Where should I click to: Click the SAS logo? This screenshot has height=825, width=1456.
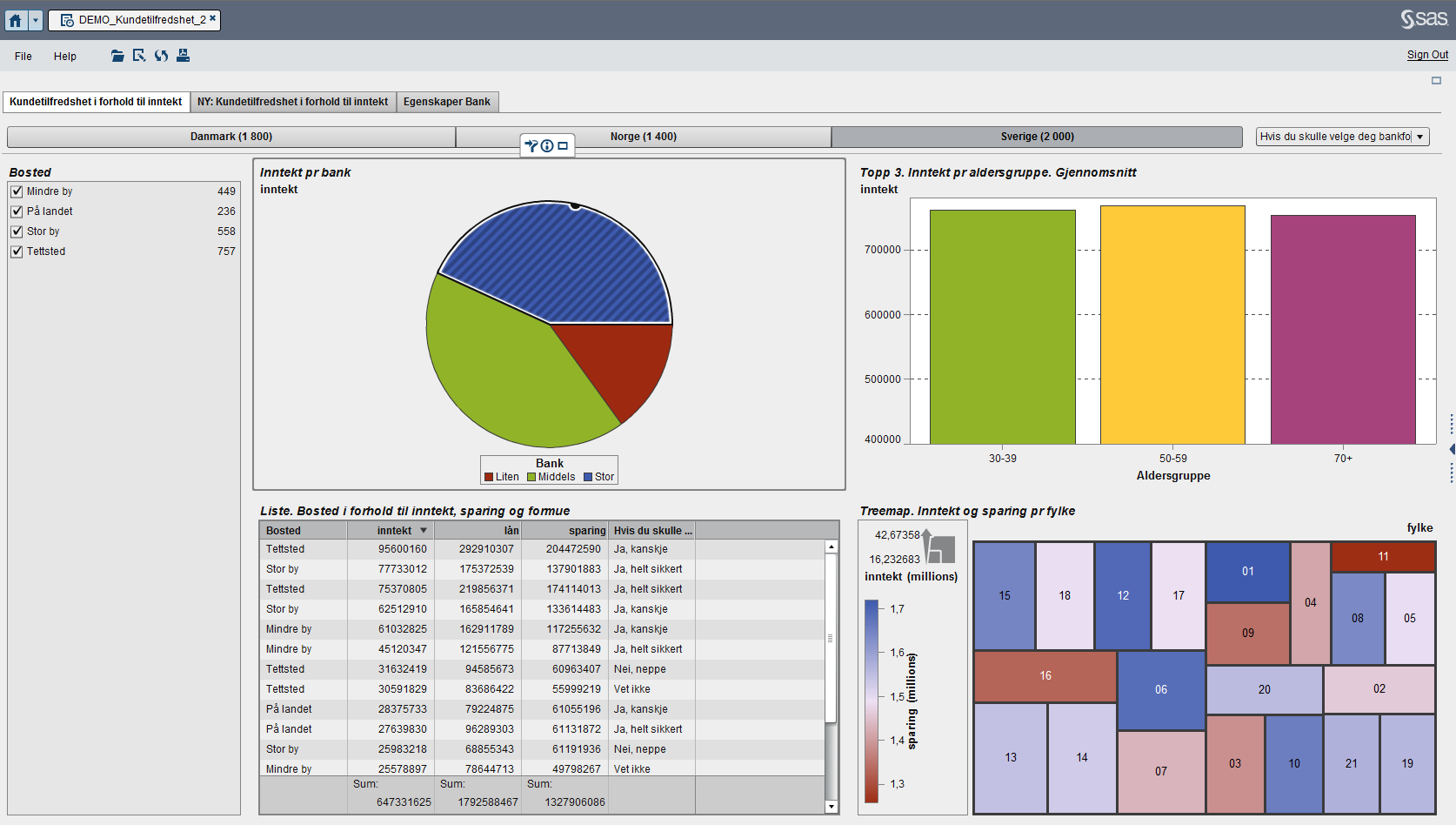point(1424,18)
